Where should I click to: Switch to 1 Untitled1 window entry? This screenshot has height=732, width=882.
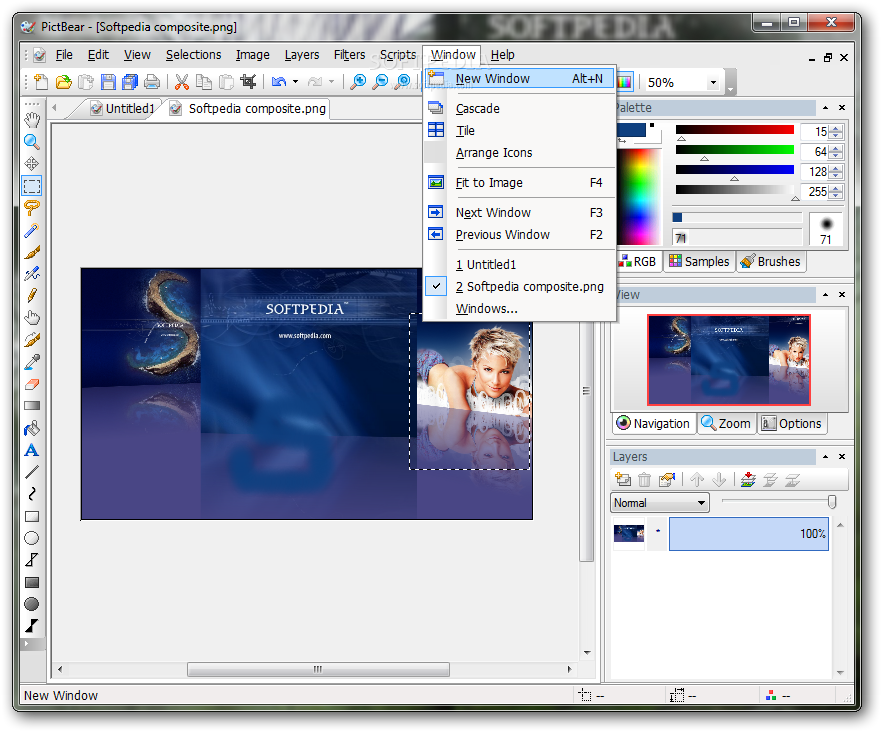pos(519,264)
